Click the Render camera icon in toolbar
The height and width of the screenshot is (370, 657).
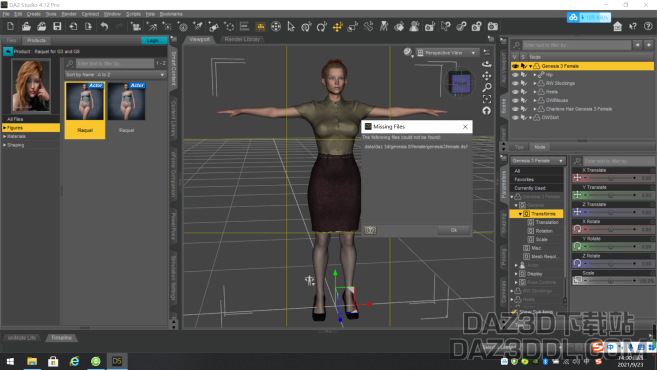tap(493, 27)
